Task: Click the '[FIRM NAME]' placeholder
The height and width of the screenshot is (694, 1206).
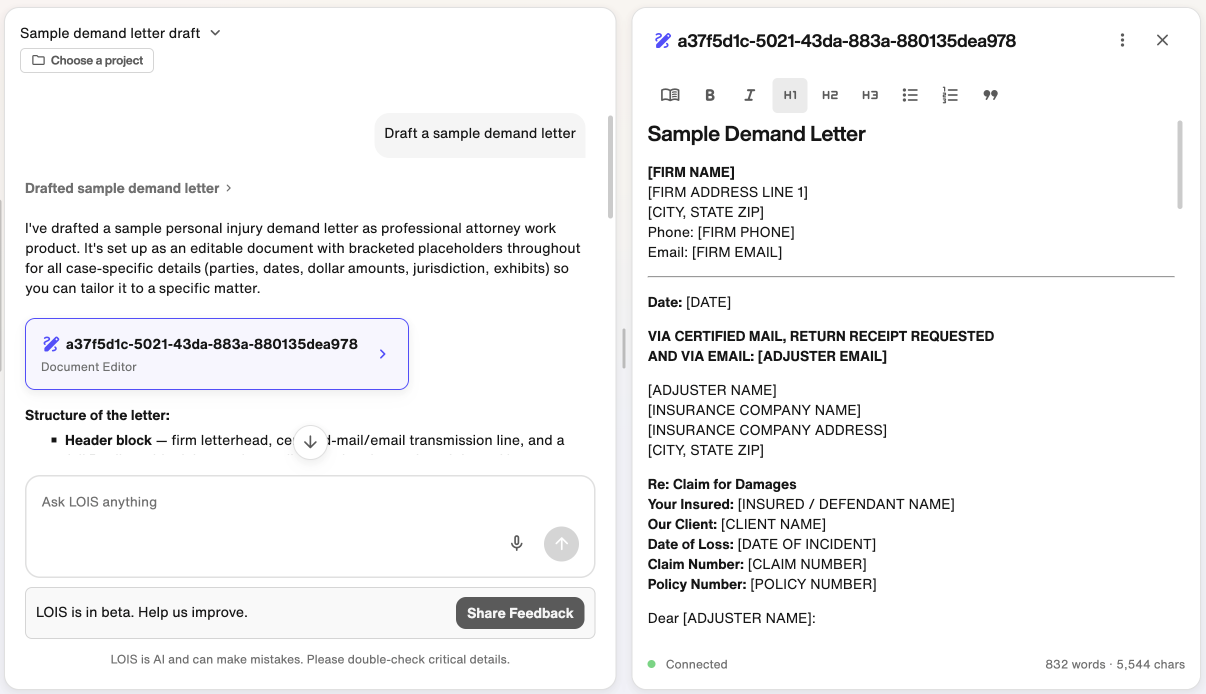Action: [691, 172]
